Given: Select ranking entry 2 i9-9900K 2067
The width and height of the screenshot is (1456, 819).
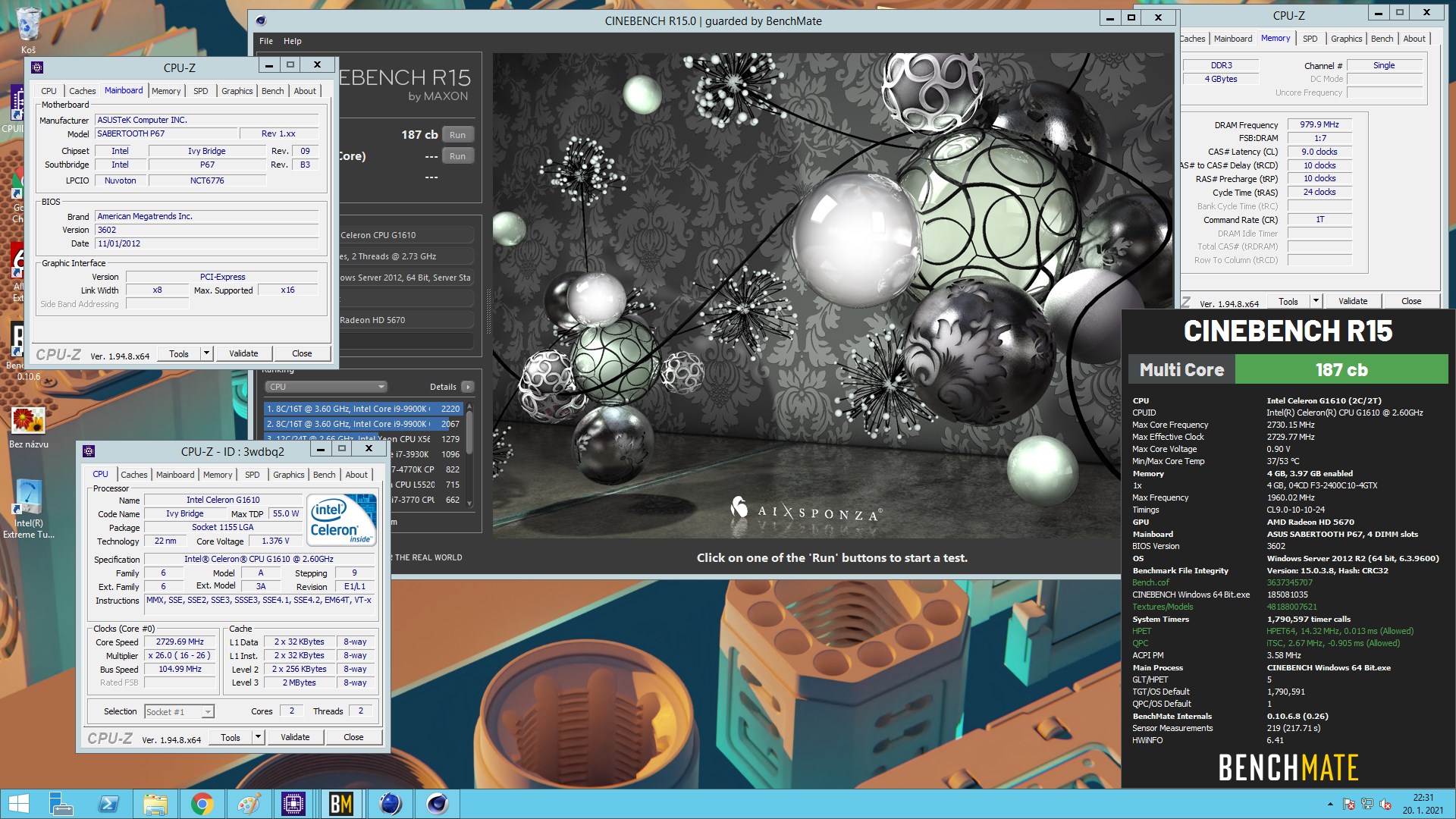Looking at the screenshot, I should coord(363,424).
